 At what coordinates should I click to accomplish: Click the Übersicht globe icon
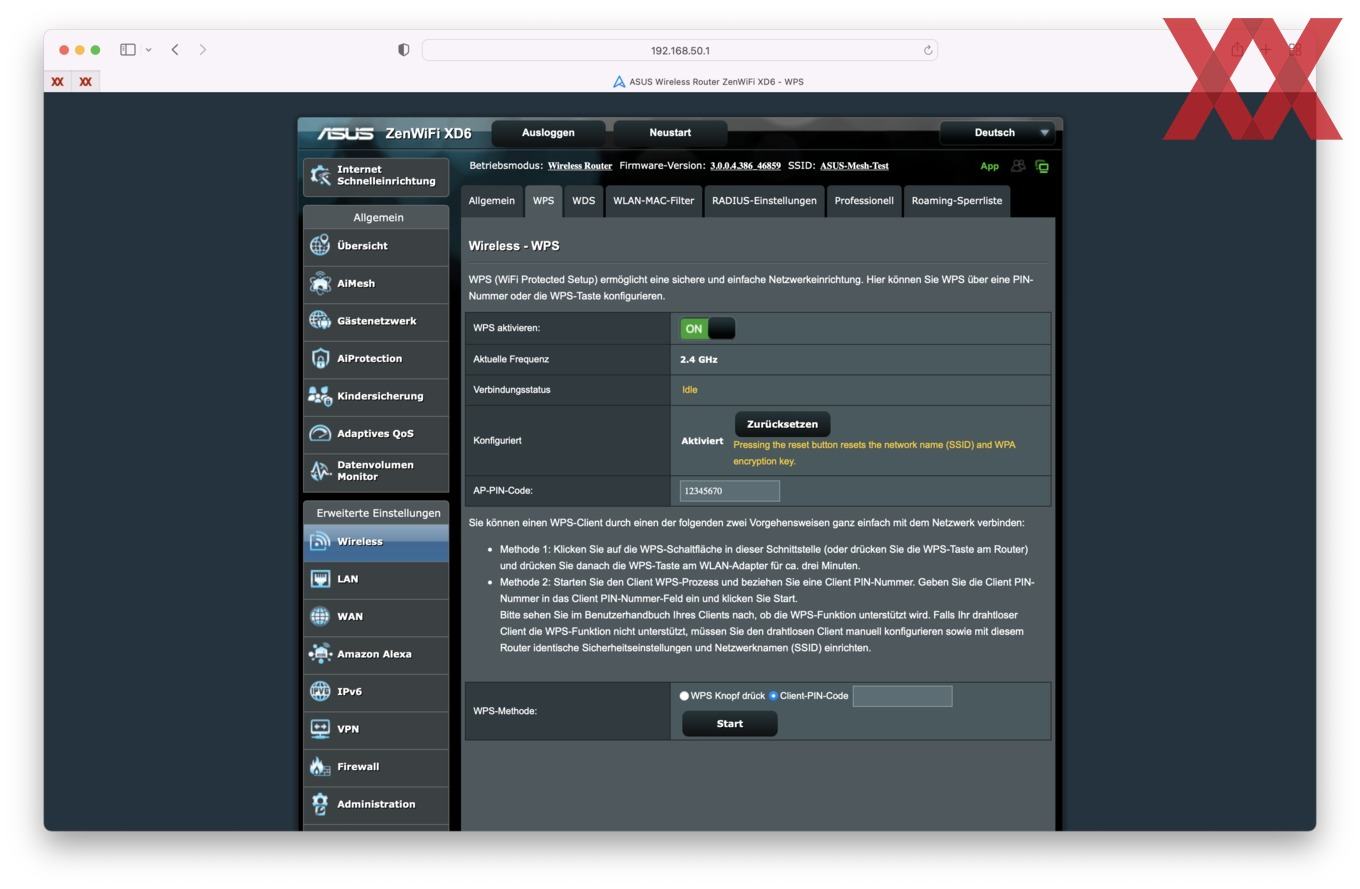click(x=320, y=245)
